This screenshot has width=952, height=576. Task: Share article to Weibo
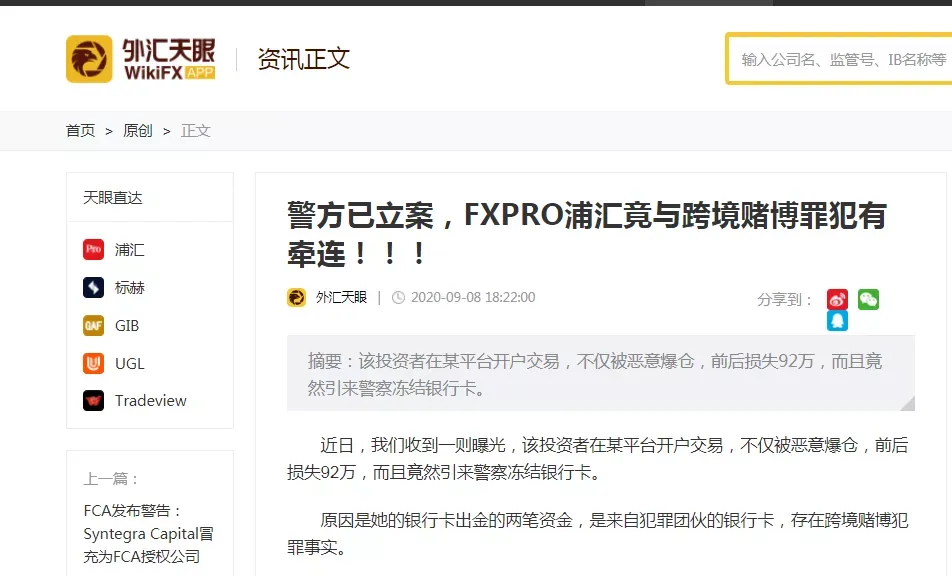(x=837, y=299)
